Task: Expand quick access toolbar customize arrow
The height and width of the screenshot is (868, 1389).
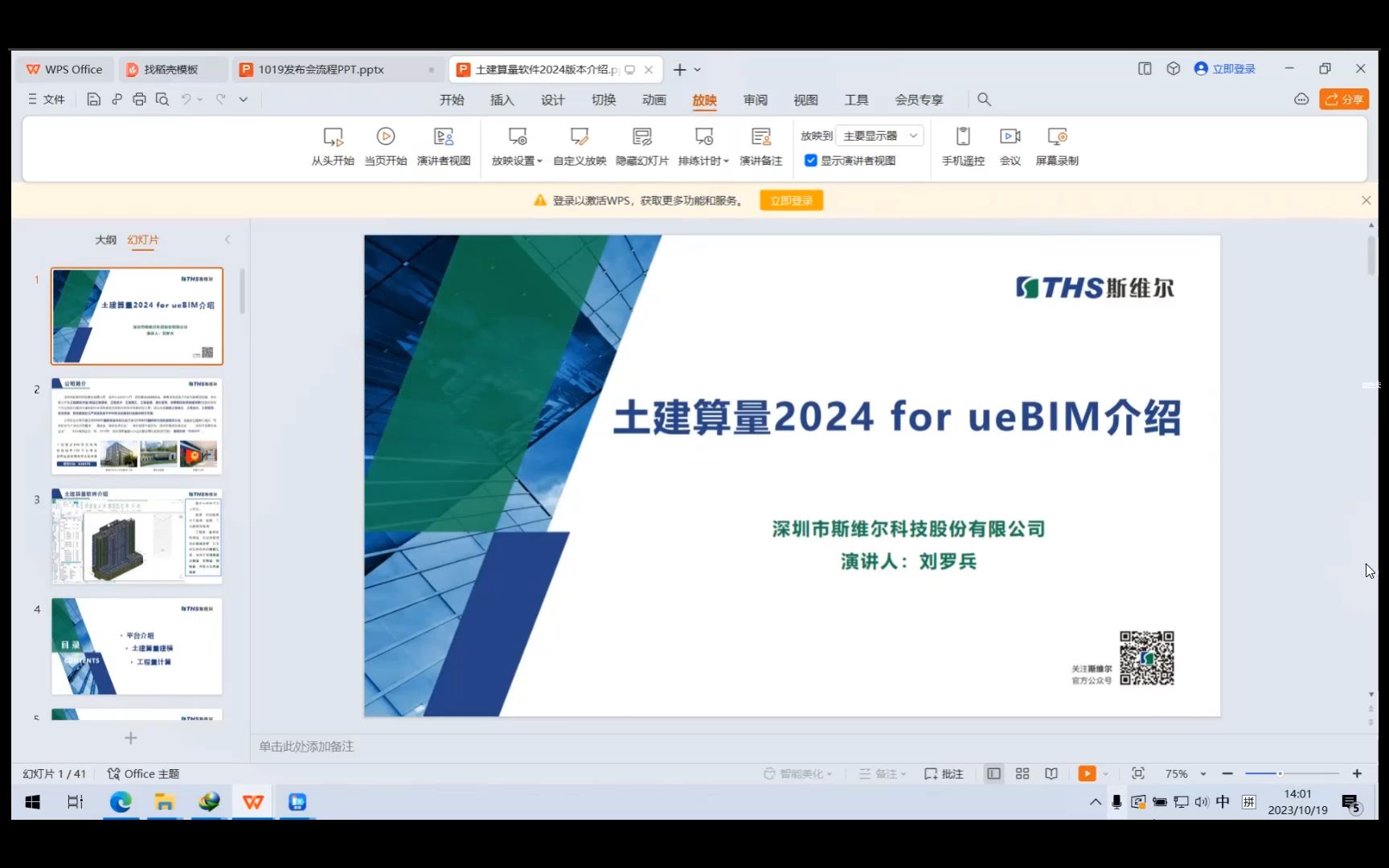Action: pos(244,100)
